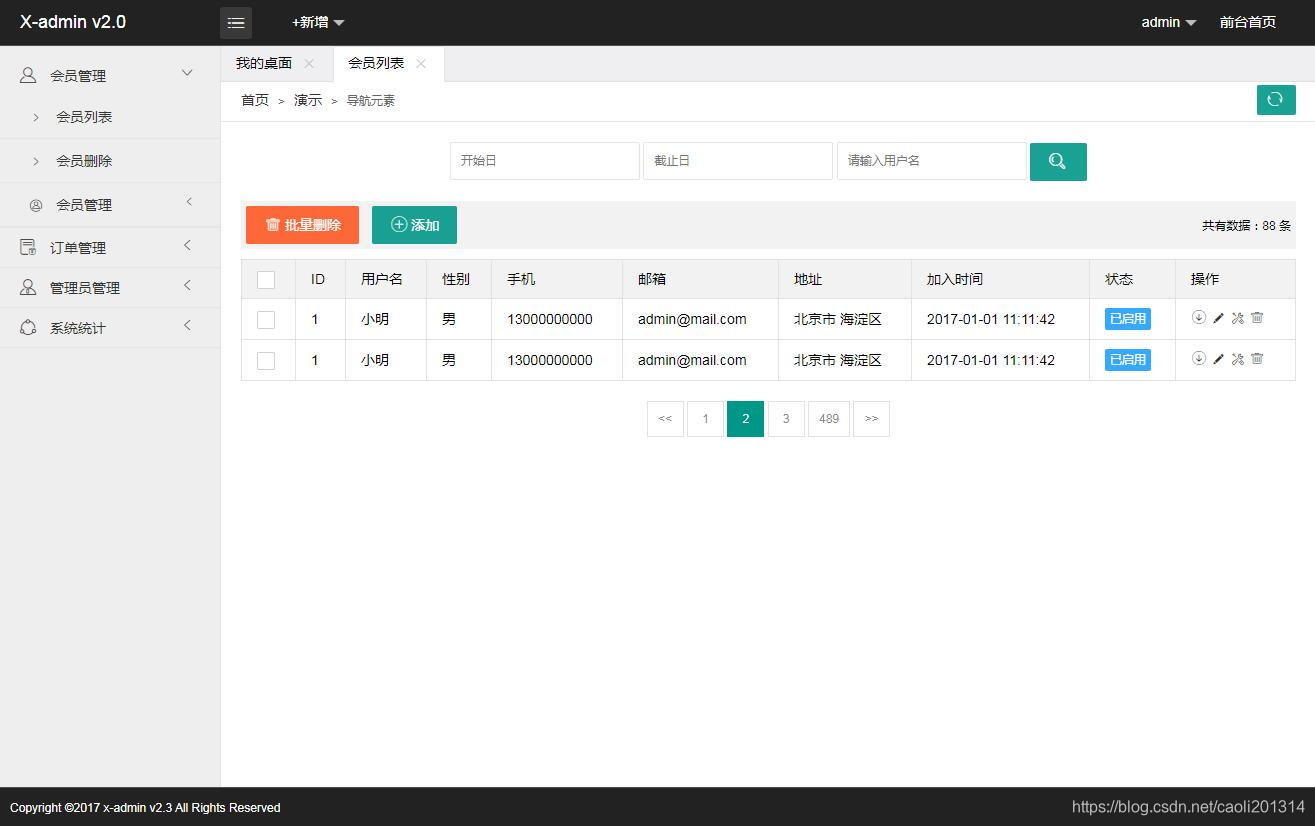Click the ID column header
Viewport: 1315px width, 826px height.
[318, 279]
